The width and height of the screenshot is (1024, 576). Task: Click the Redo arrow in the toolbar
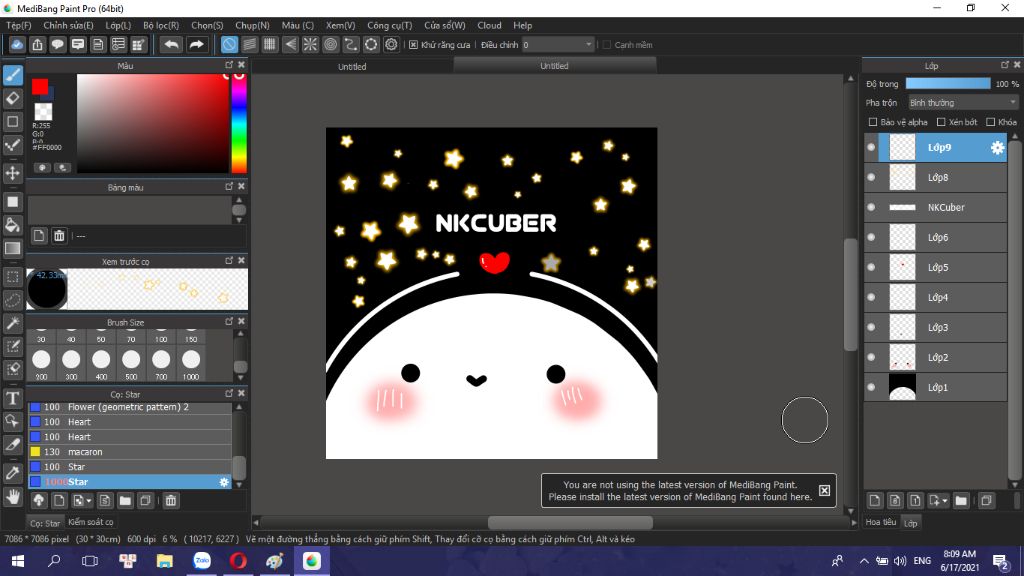click(196, 44)
